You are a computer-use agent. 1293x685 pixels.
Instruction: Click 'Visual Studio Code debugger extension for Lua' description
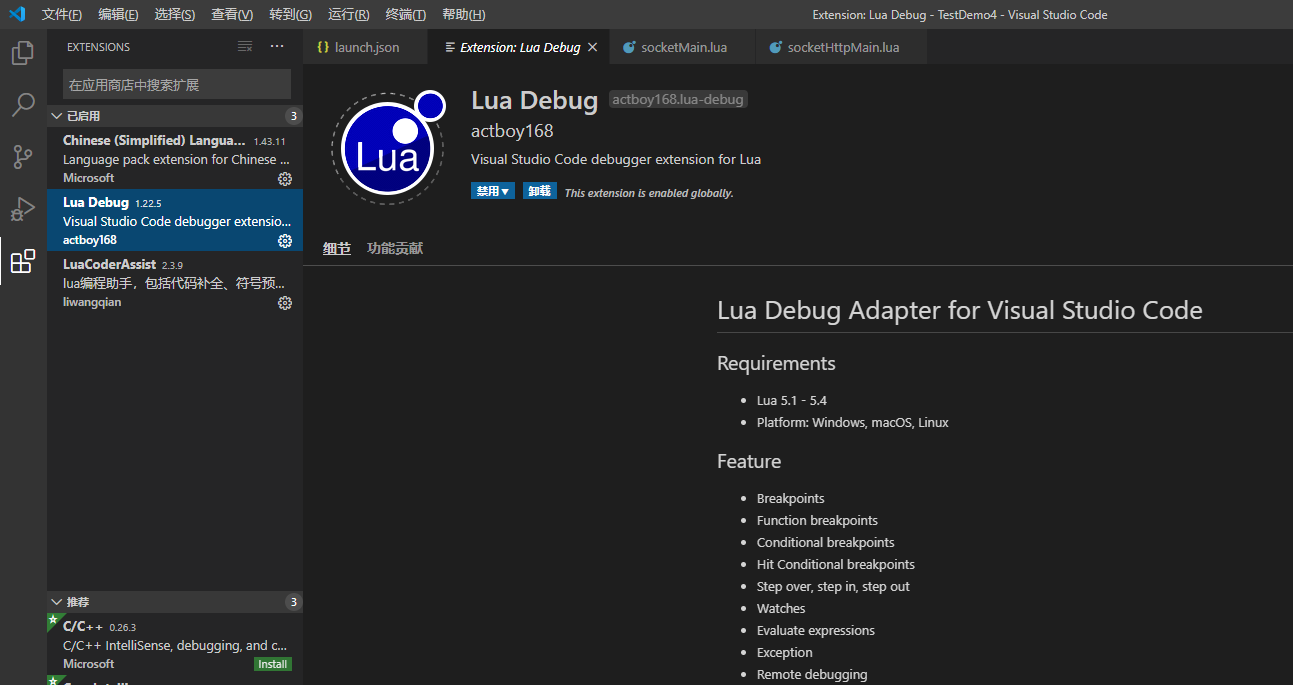click(x=616, y=159)
